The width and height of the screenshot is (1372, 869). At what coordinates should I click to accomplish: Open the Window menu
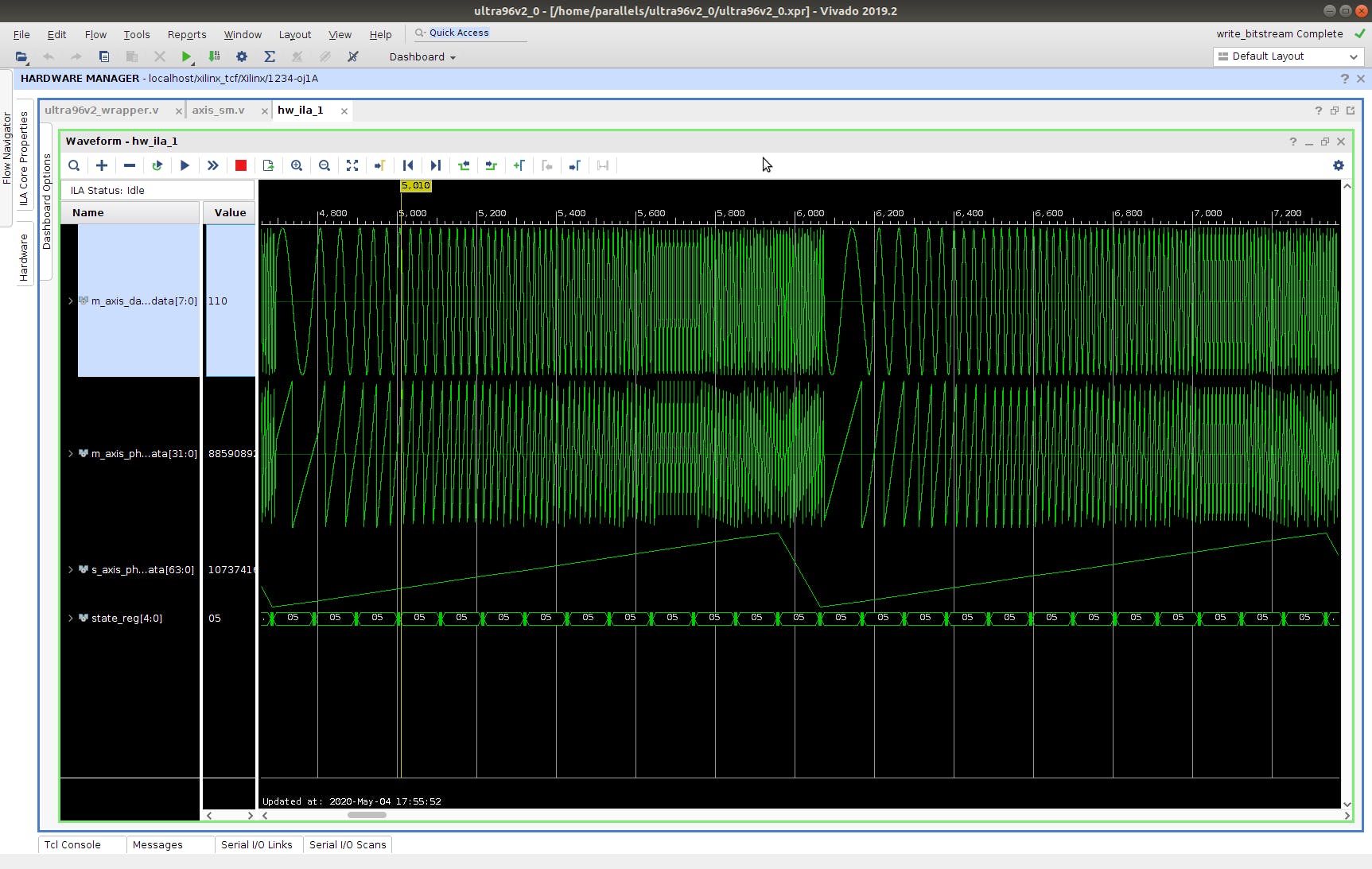pos(243,34)
